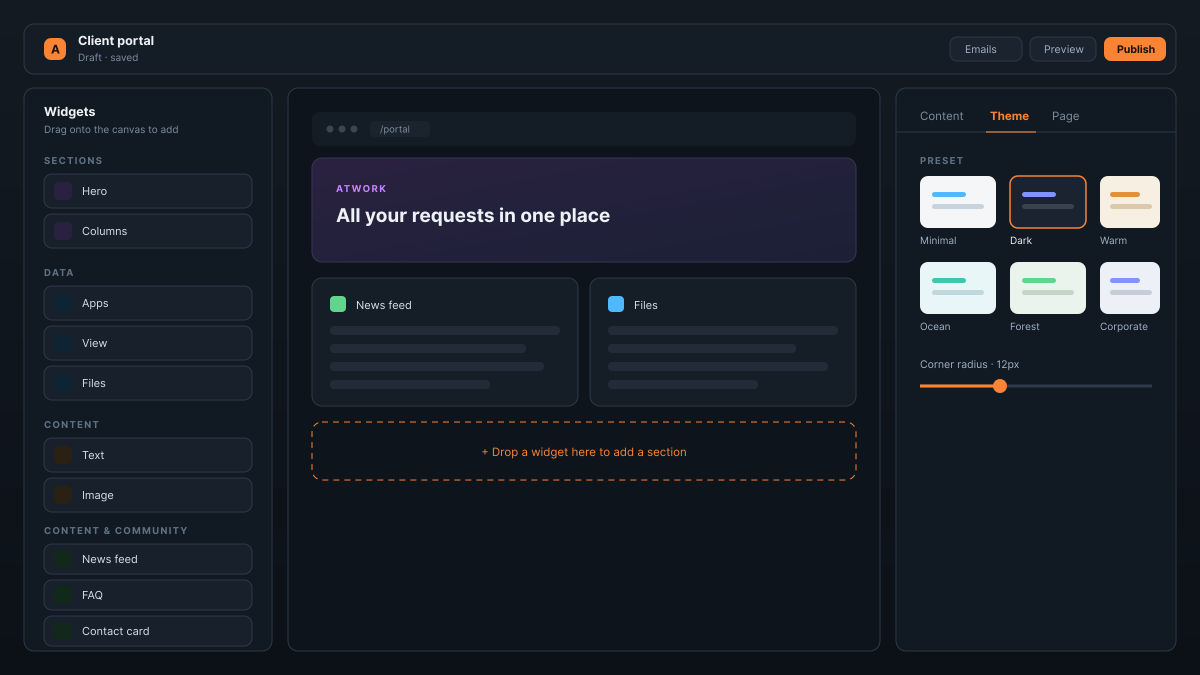Image resolution: width=1200 pixels, height=675 pixels.
Task: Apply the Minimal theme preset
Action: pos(958,202)
